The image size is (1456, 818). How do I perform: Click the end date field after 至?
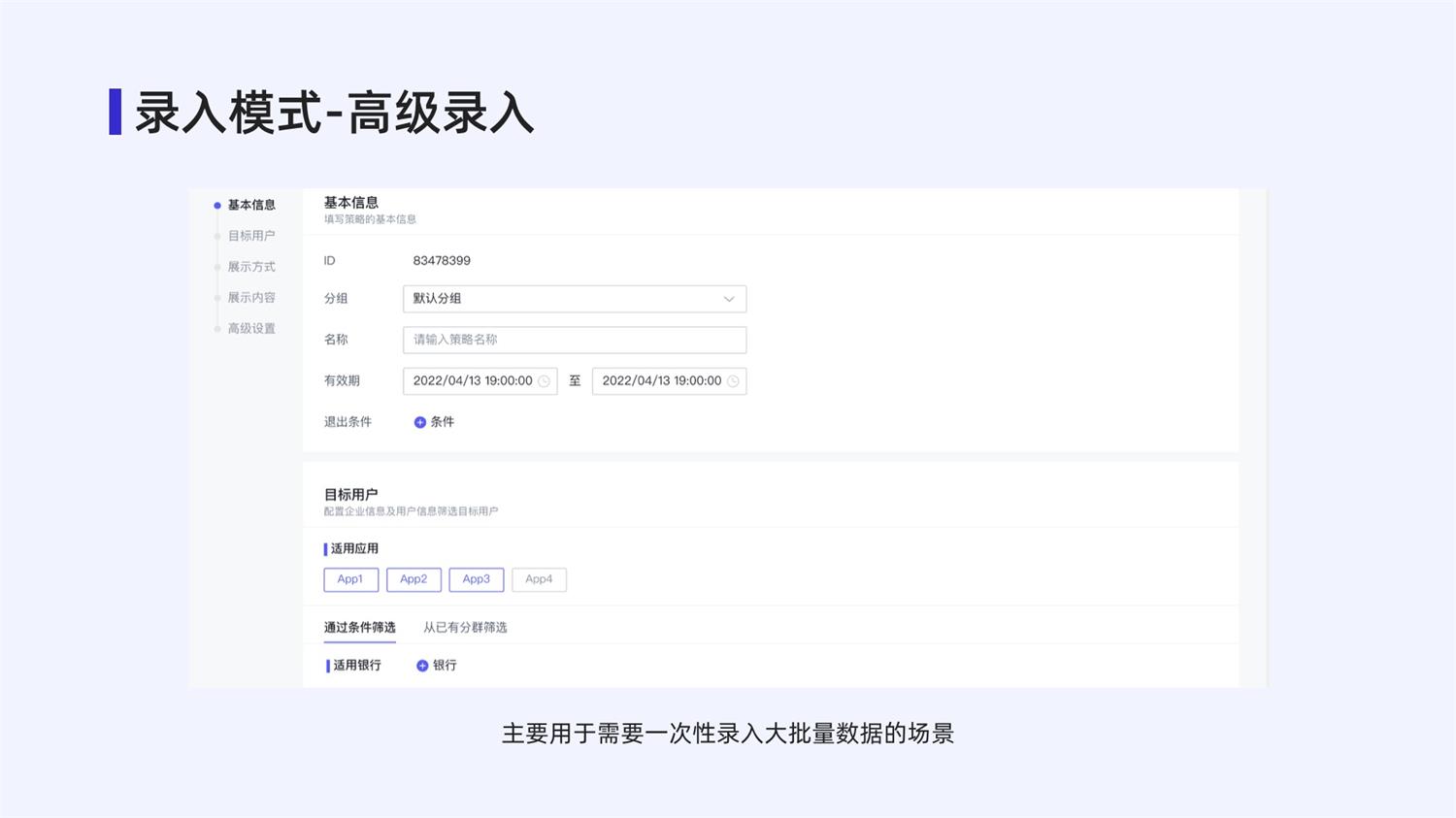pos(669,381)
